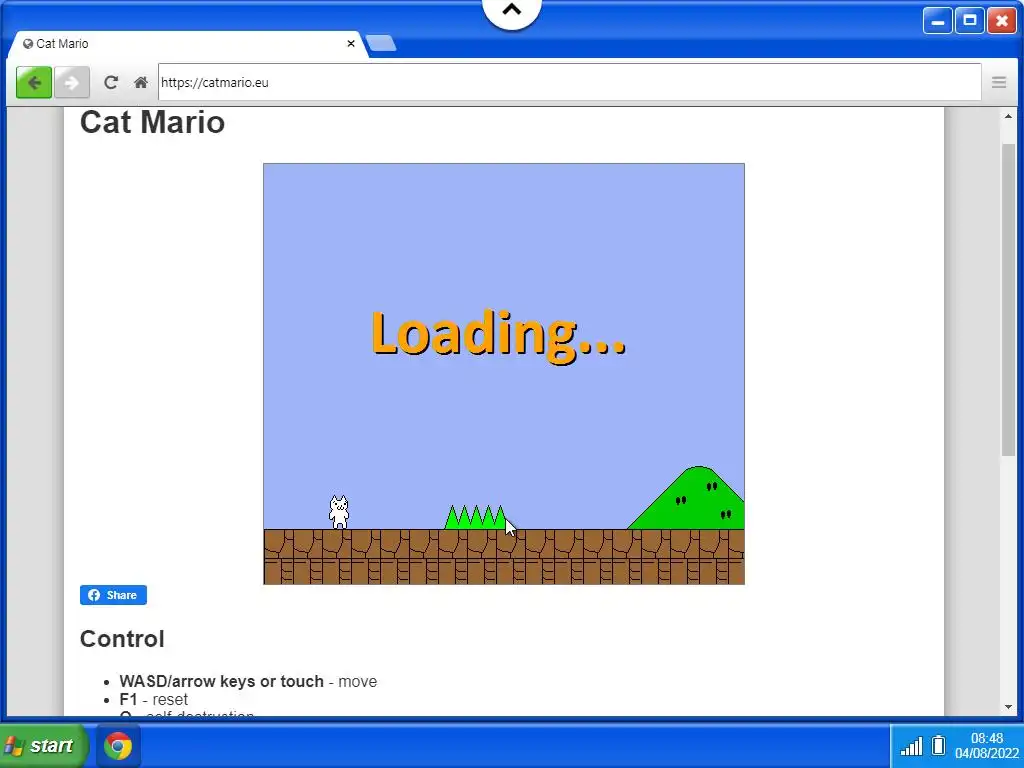
Task: Click the Control section heading
Action: tap(122, 639)
